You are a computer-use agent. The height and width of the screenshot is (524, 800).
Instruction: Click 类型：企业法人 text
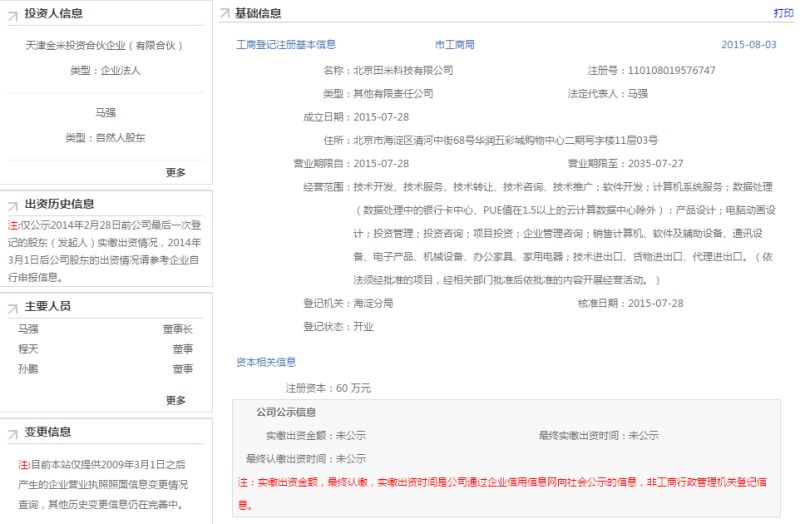pos(105,70)
